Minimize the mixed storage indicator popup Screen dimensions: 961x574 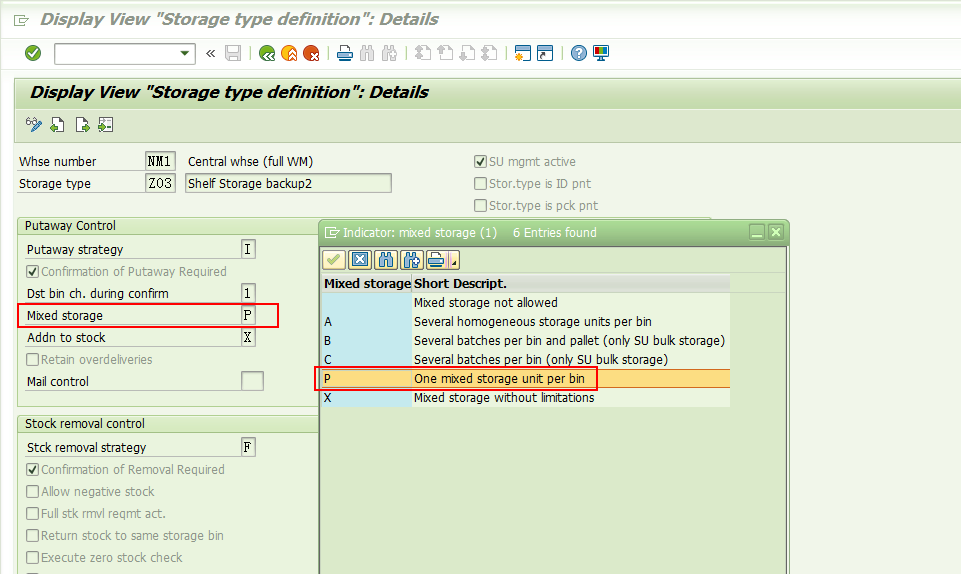click(757, 232)
